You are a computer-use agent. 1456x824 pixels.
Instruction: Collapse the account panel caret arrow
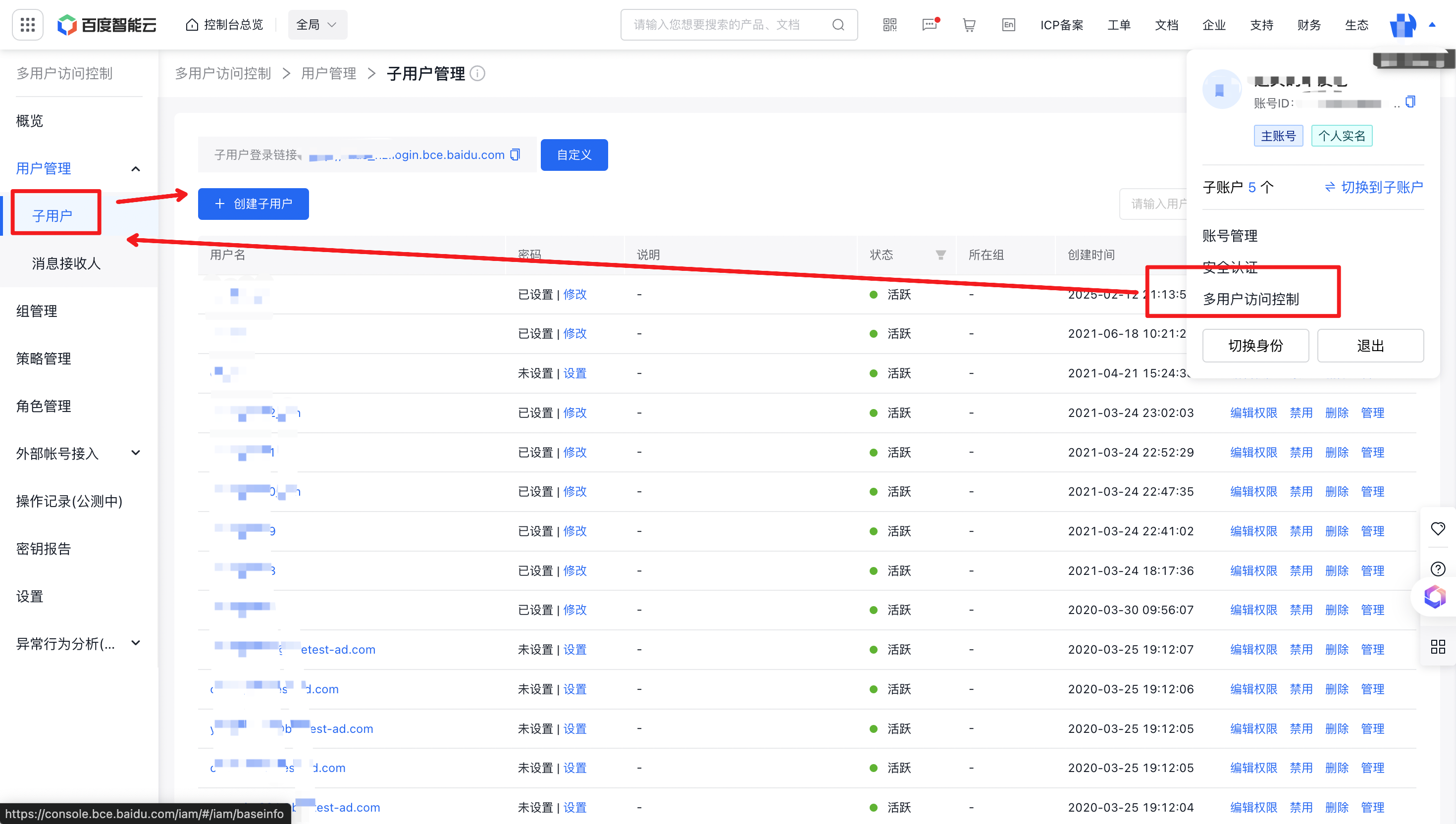click(x=1432, y=24)
